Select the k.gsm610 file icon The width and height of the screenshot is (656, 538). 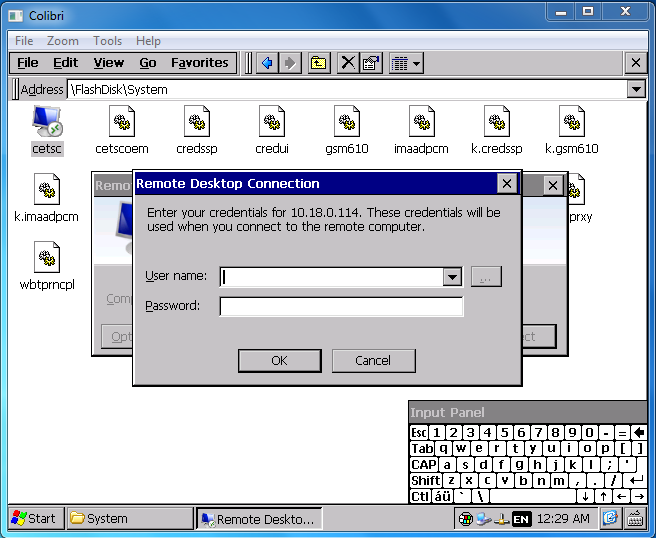(571, 130)
